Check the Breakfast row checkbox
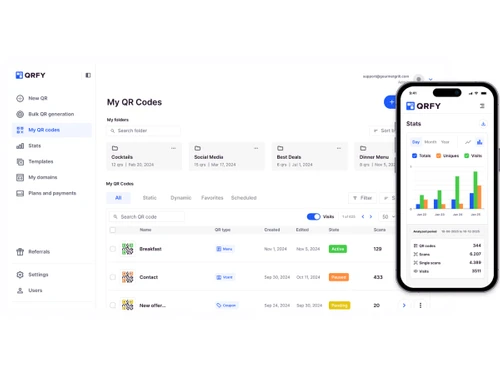The width and height of the screenshot is (500, 375). coord(113,249)
